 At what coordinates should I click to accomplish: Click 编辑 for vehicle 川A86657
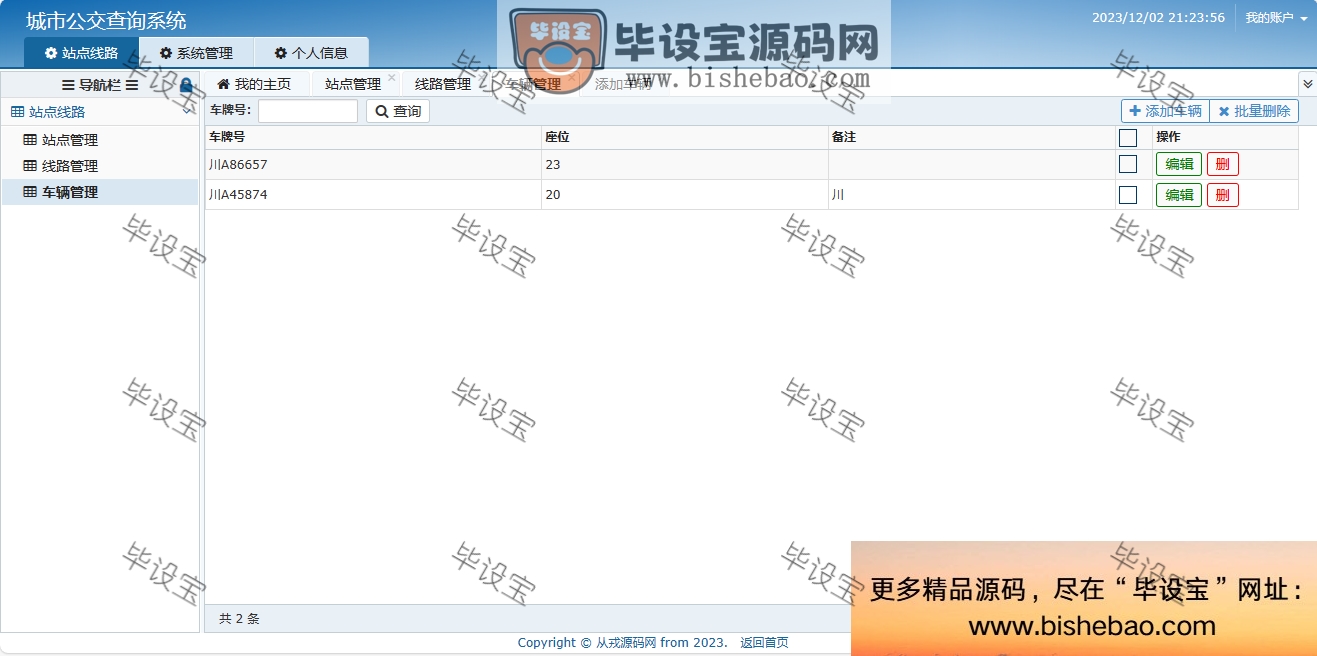(x=1179, y=164)
